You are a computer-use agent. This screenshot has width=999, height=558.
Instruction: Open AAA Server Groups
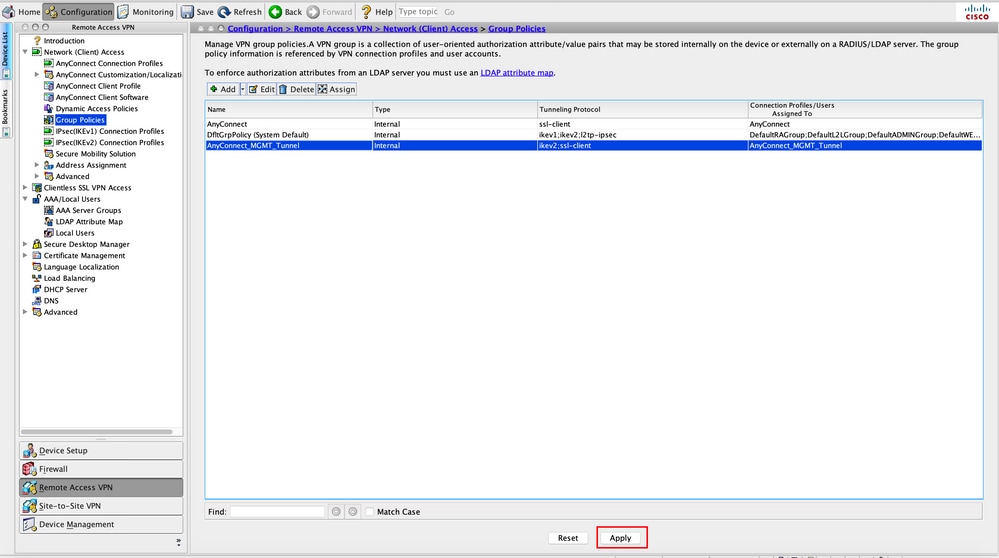[88, 210]
